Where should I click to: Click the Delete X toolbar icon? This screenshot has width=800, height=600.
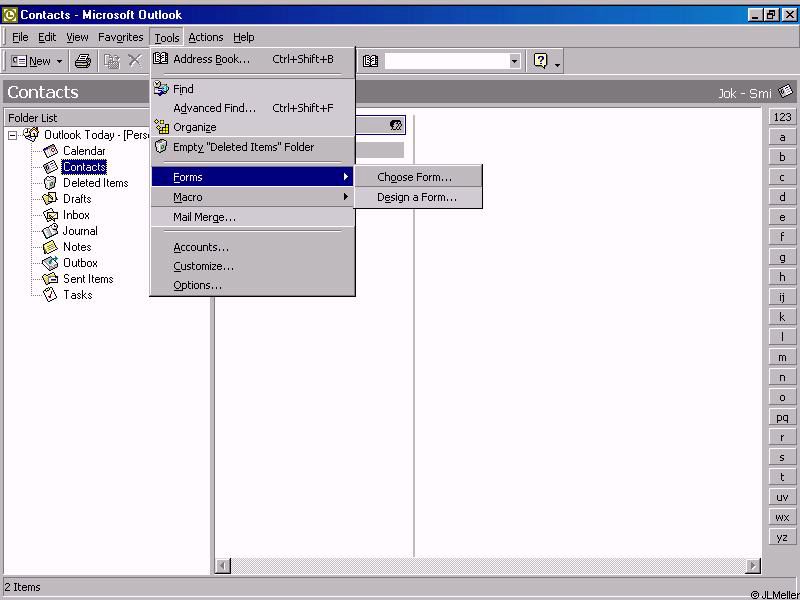coord(135,61)
